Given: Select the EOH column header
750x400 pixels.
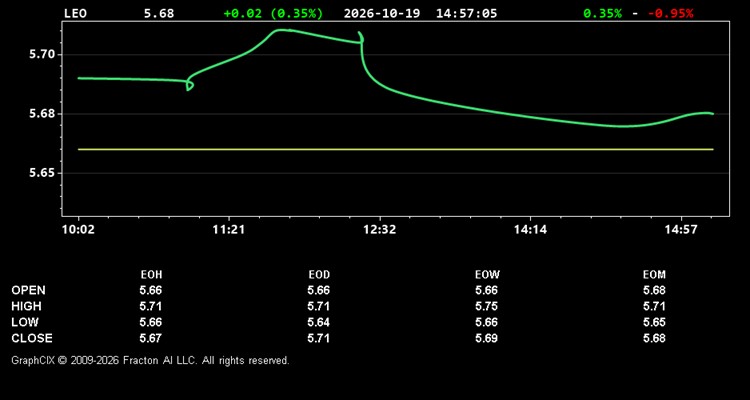Looking at the screenshot, I should tap(151, 275).
